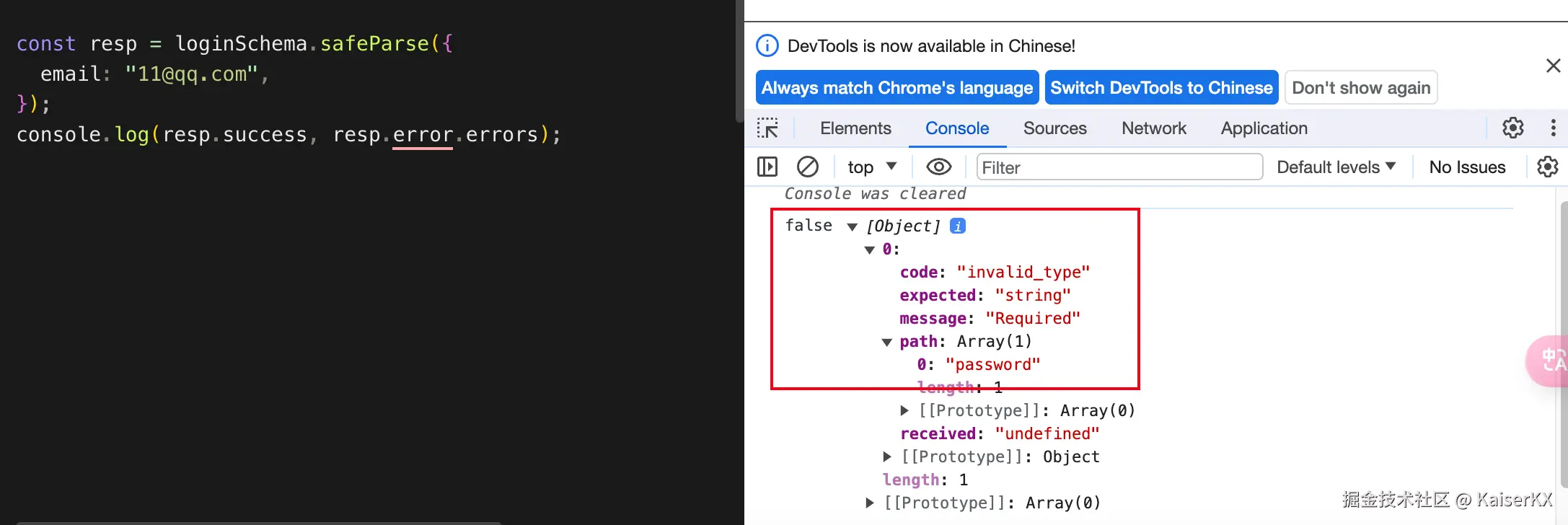The height and width of the screenshot is (525, 1568).
Task: Collapse the 0: entry of the array
Action: point(869,250)
